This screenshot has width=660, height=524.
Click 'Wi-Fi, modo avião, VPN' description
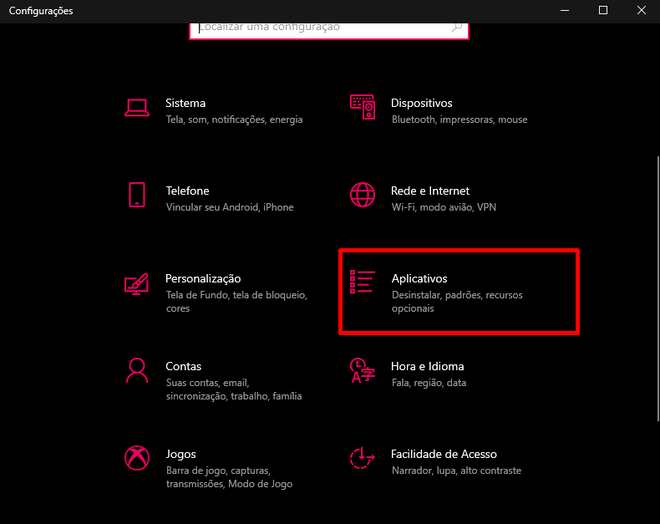click(444, 207)
